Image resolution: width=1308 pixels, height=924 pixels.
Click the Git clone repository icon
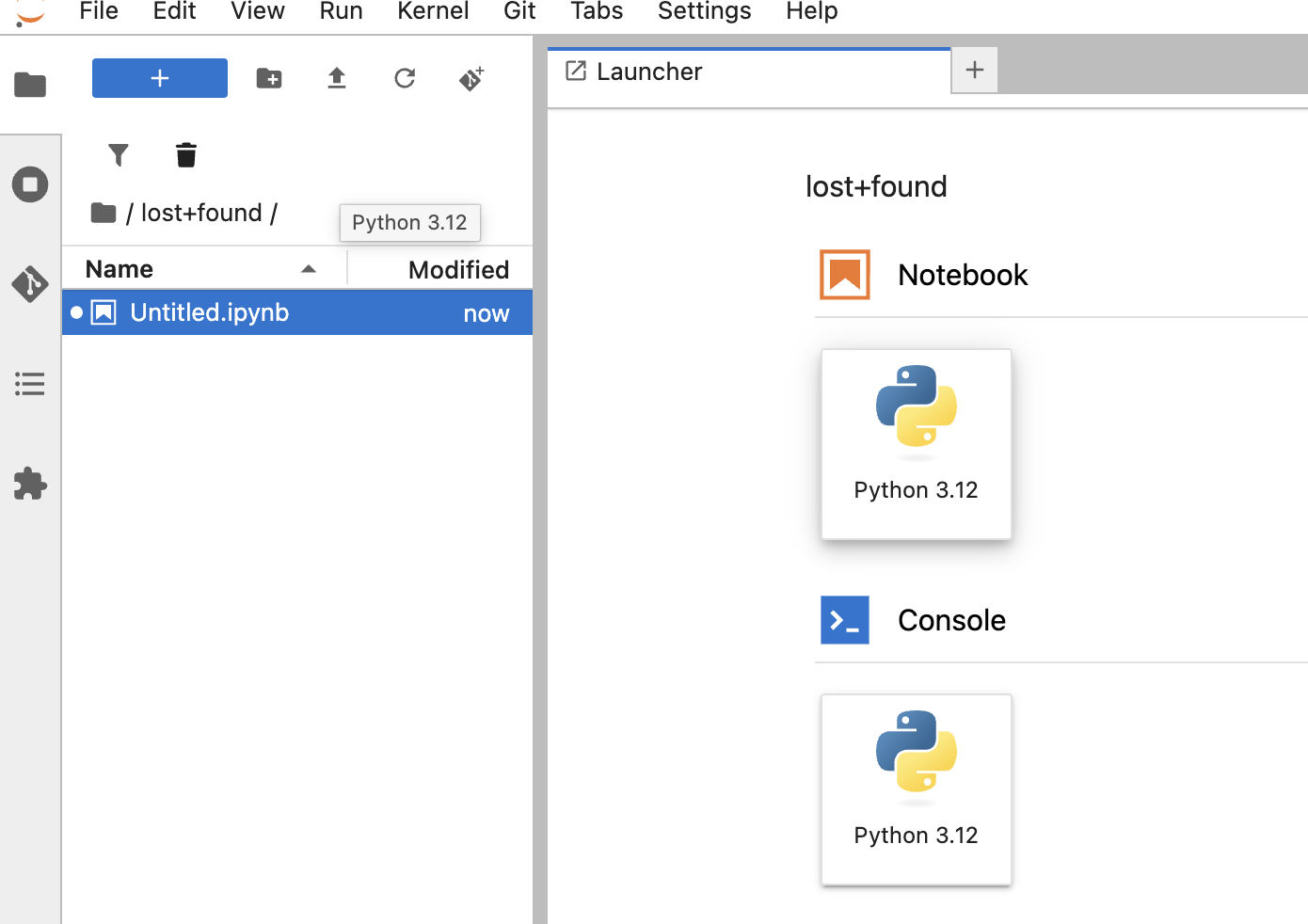[x=471, y=79]
